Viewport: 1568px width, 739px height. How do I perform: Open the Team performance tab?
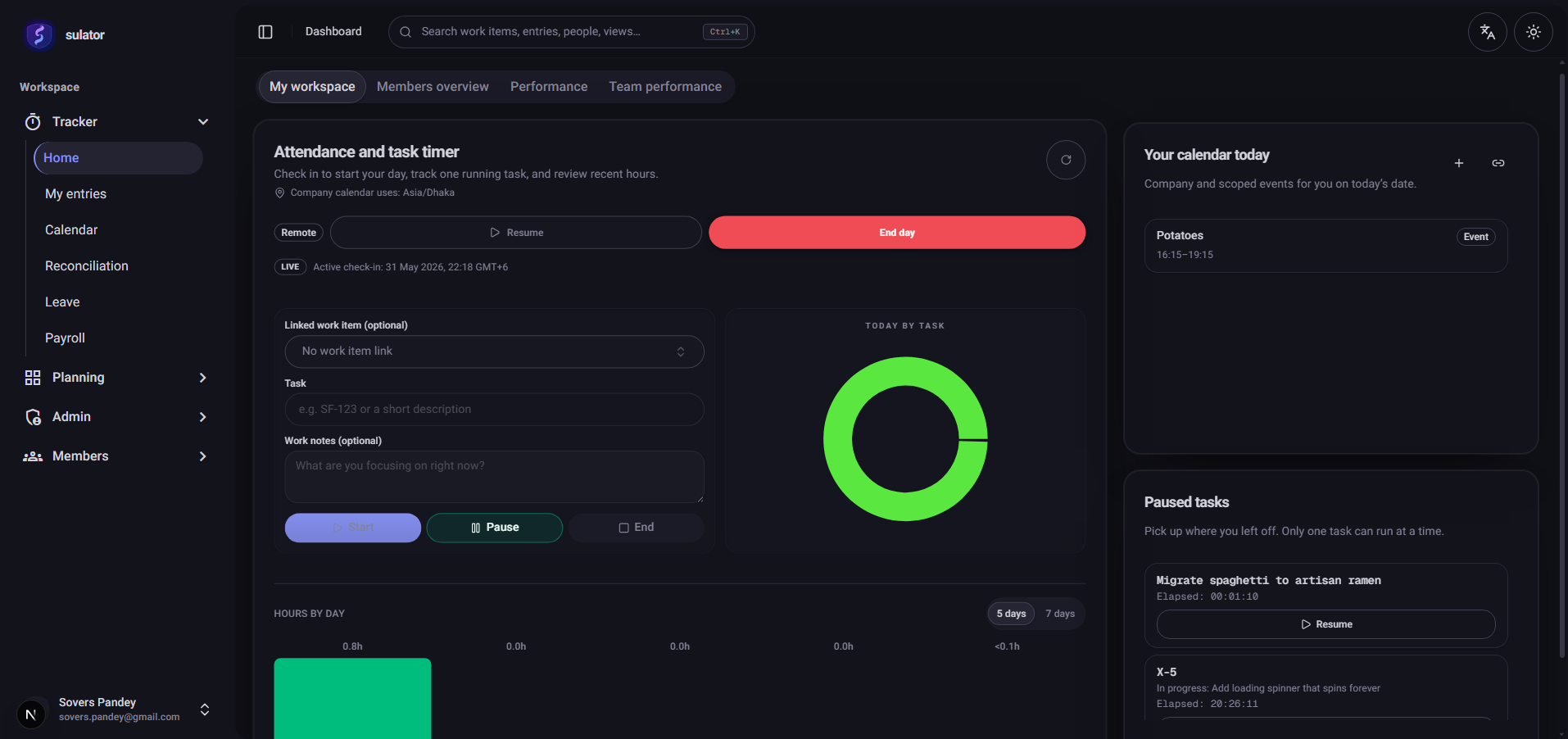click(x=665, y=87)
